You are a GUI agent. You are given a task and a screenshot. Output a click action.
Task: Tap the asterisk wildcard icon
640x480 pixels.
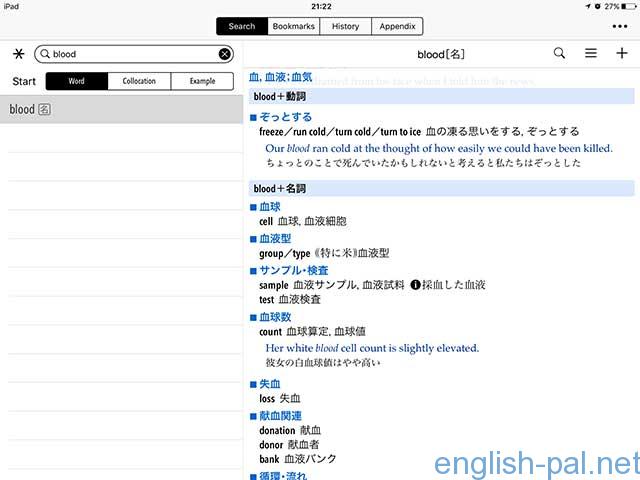coord(18,54)
